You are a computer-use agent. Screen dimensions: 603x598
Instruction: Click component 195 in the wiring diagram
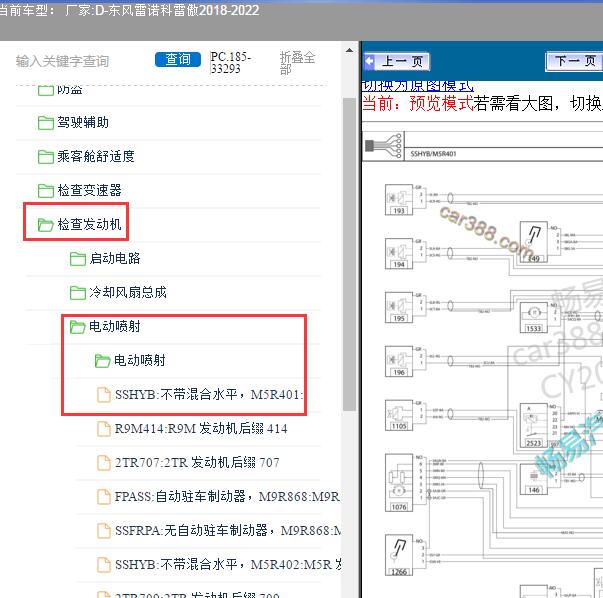[399, 307]
